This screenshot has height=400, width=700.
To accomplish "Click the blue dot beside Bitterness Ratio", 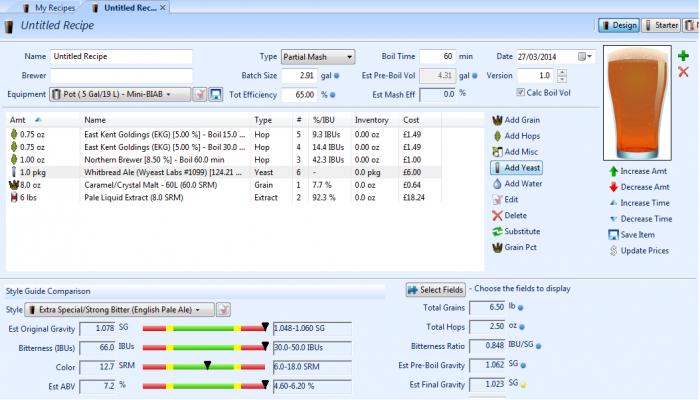I will [x=538, y=346].
